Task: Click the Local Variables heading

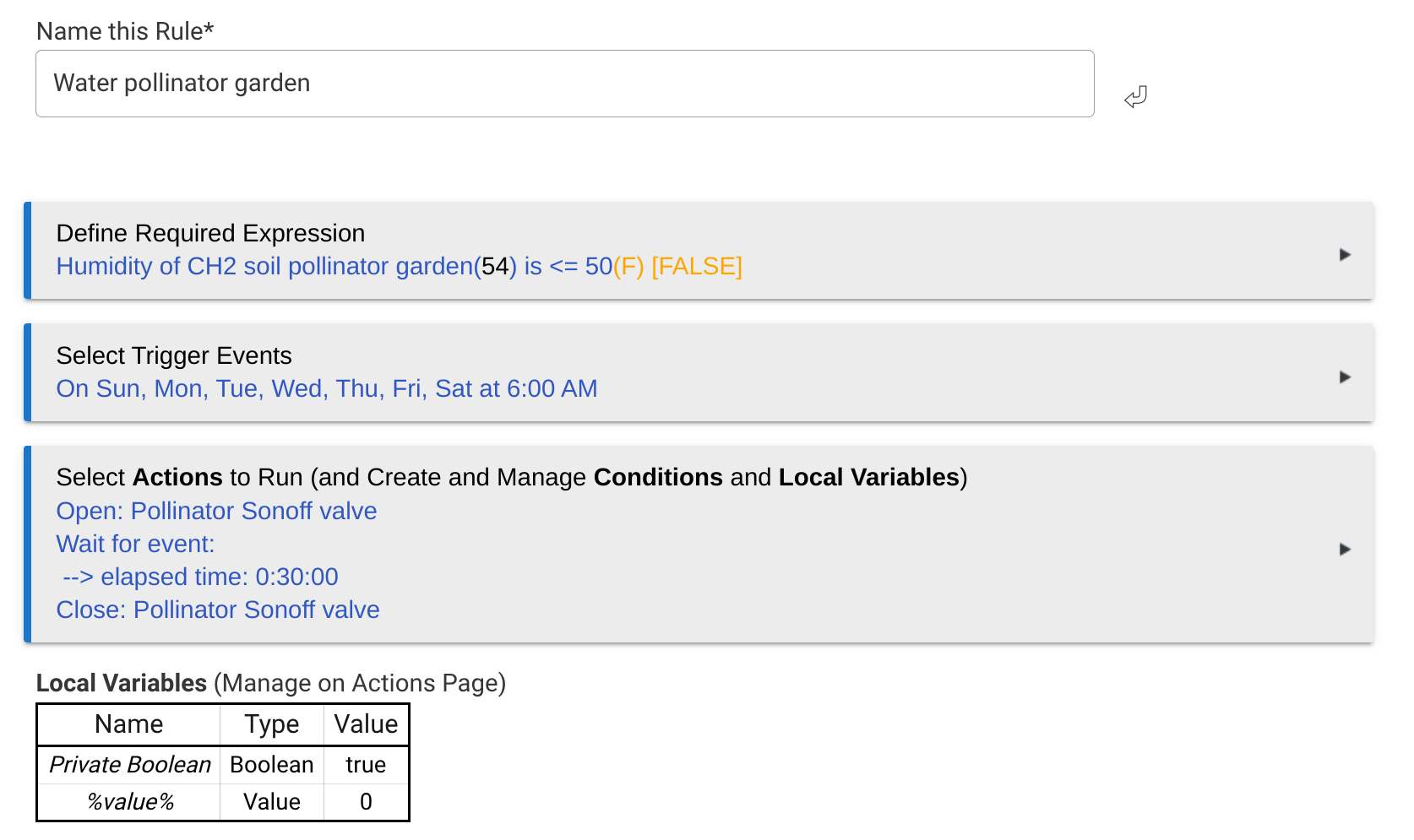Action: click(x=270, y=683)
